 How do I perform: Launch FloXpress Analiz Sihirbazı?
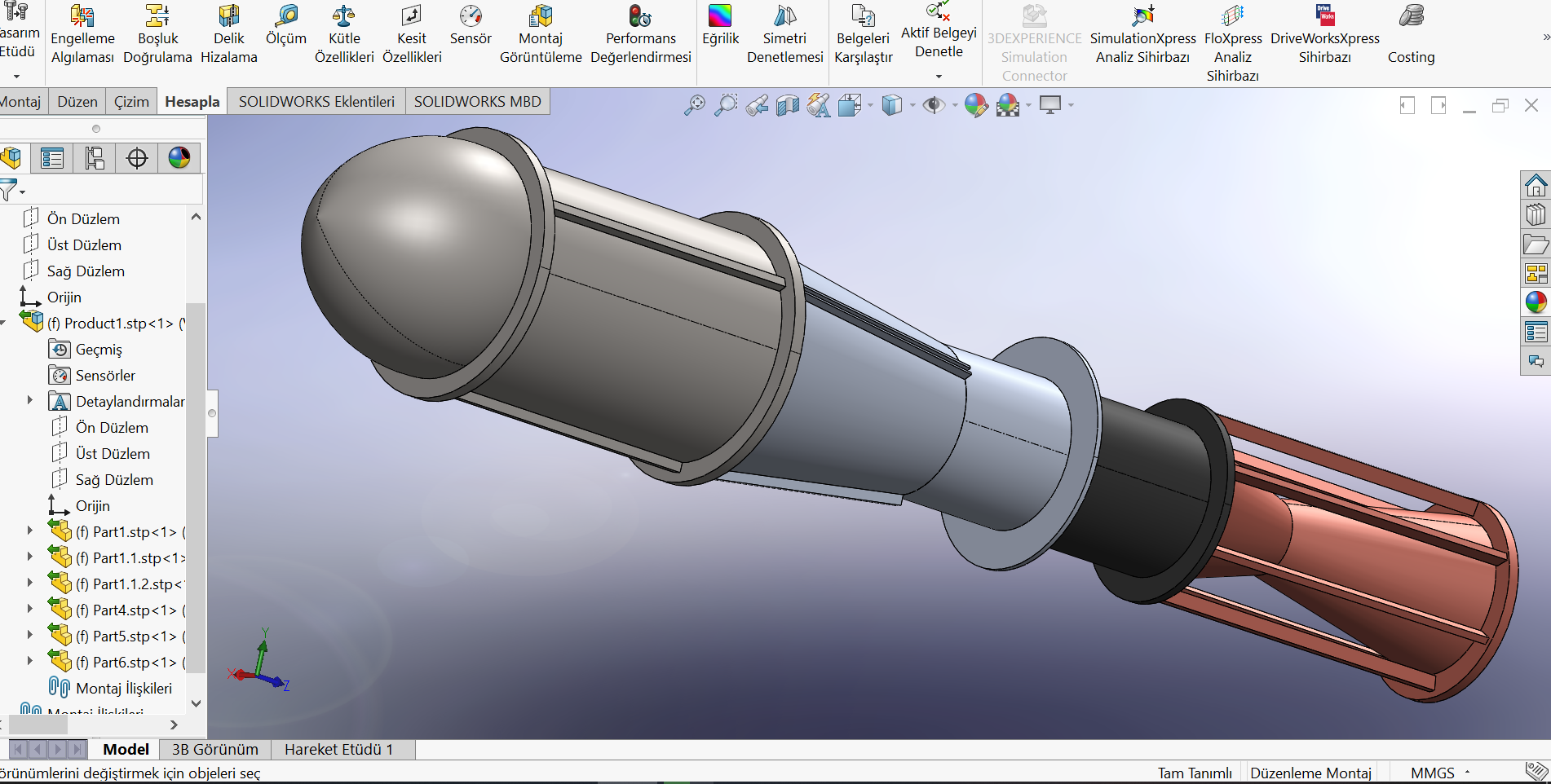(x=1233, y=43)
